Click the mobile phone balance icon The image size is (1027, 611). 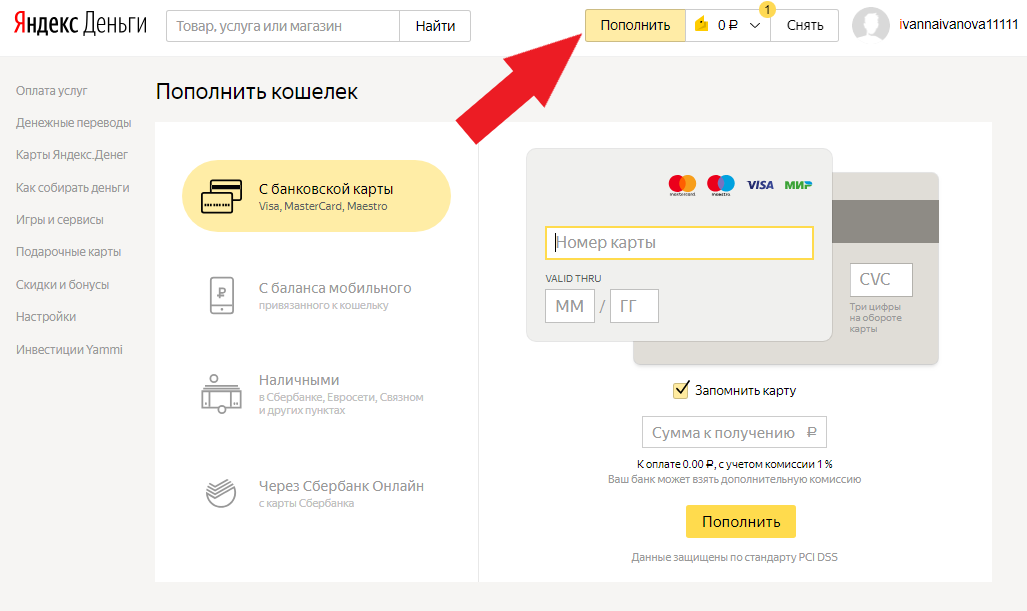(x=221, y=295)
